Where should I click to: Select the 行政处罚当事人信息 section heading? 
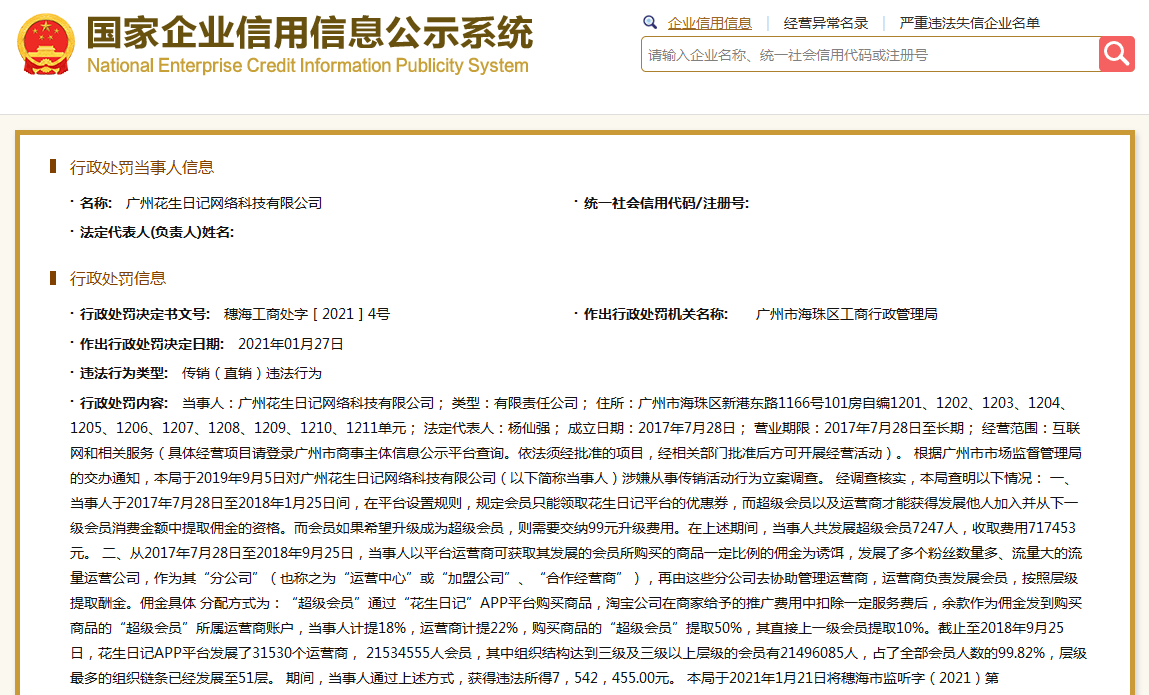tap(142, 167)
